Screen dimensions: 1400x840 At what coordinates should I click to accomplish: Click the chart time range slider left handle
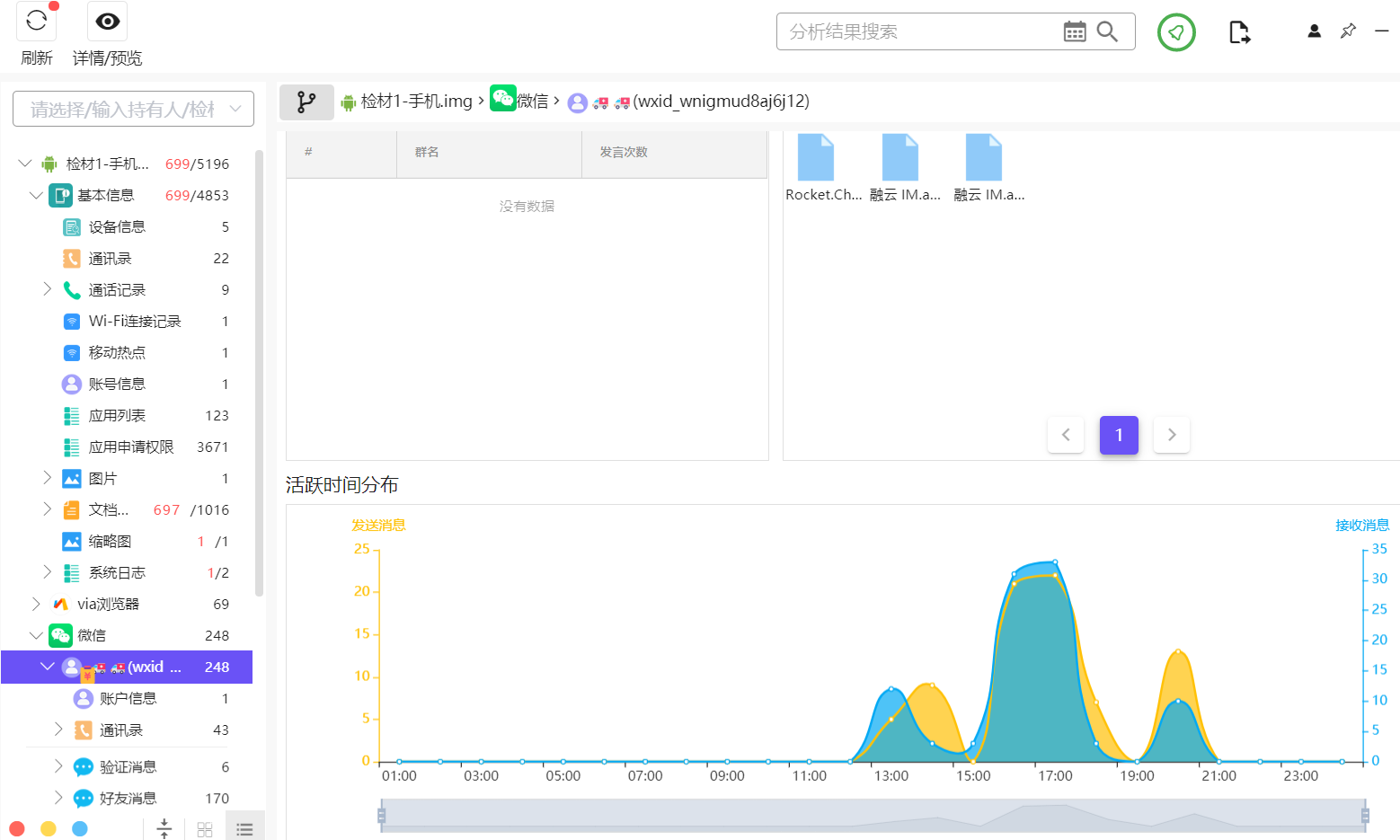click(x=381, y=816)
